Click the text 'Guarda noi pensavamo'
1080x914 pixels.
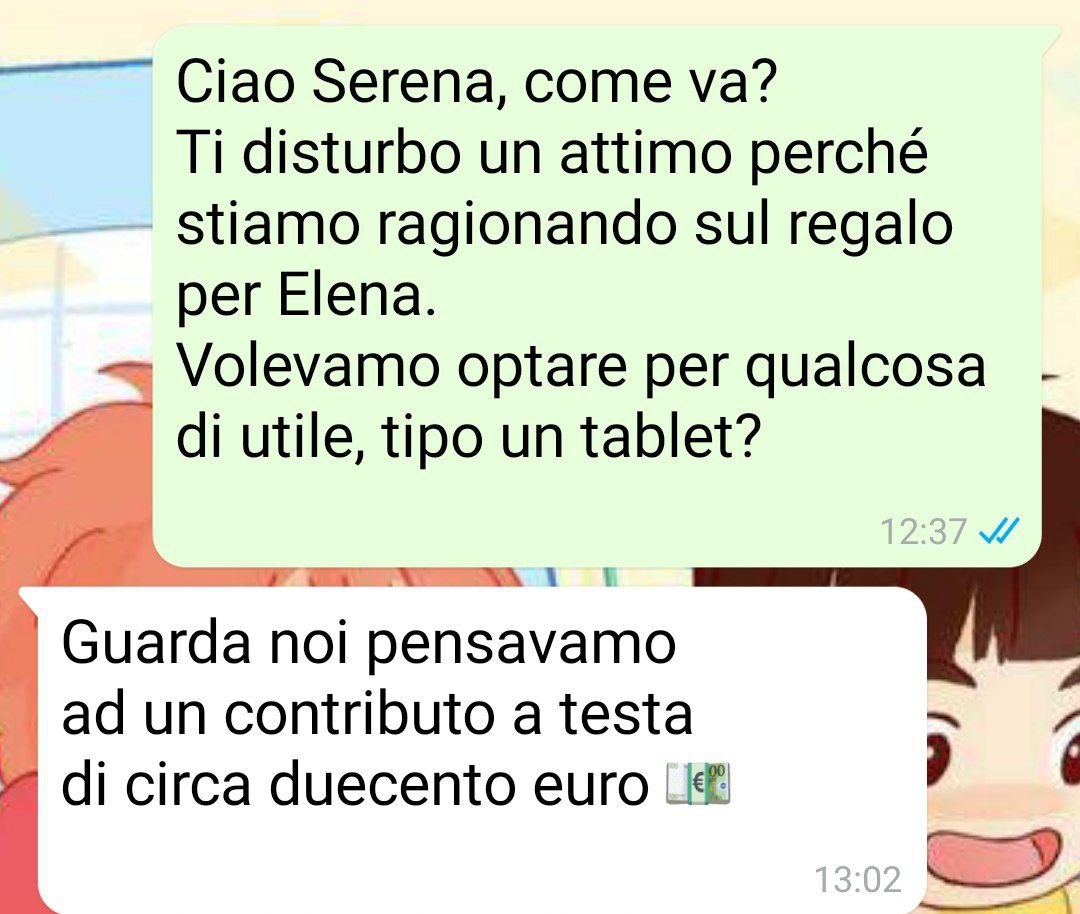coord(369,643)
